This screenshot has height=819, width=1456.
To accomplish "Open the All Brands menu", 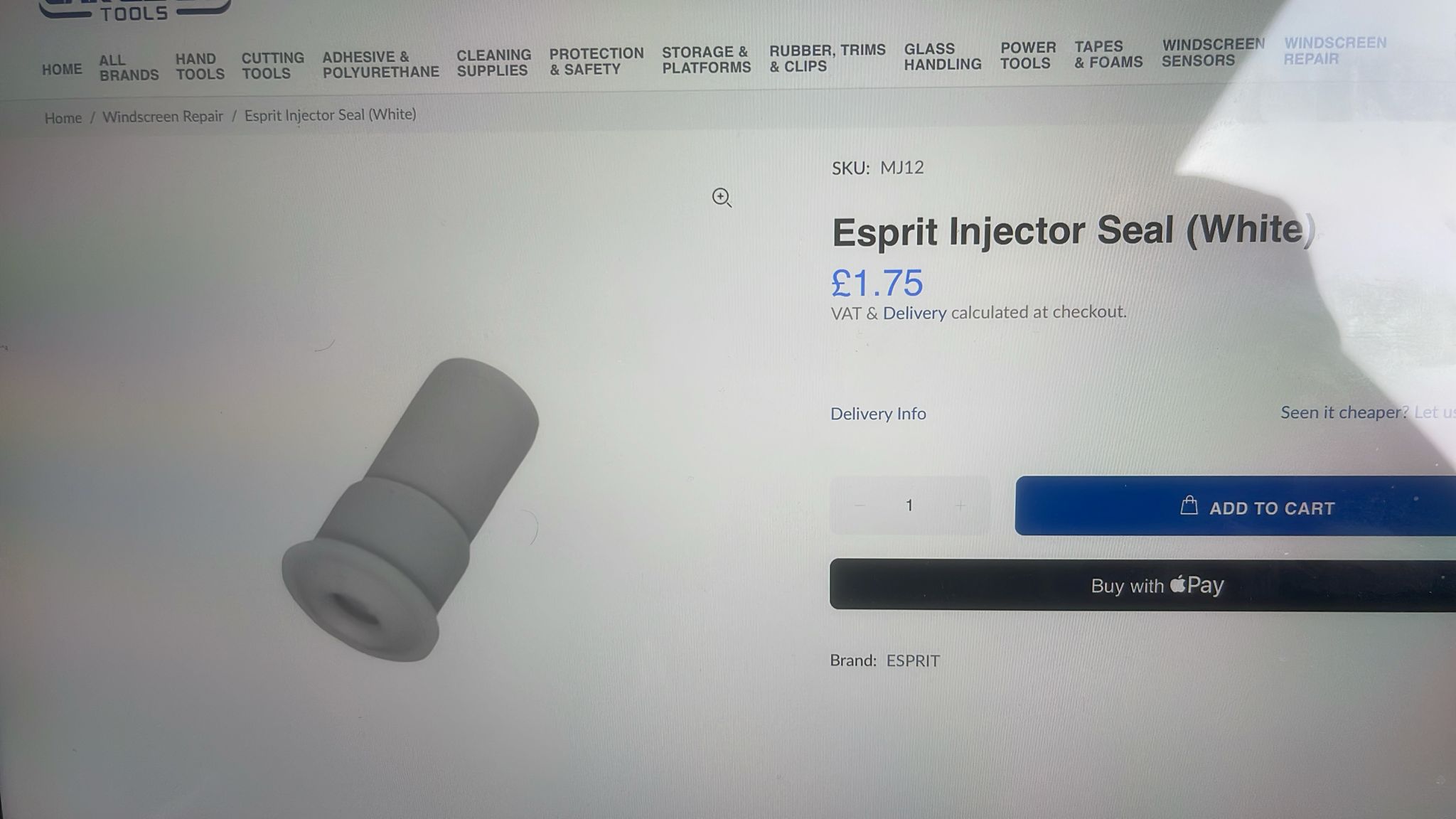I will pos(129,68).
